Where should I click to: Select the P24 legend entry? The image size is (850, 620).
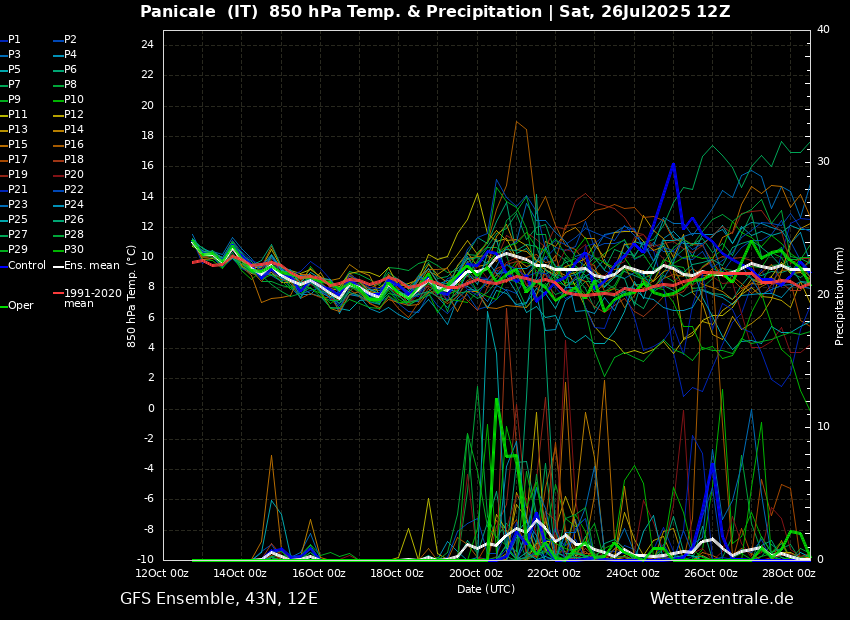74,205
